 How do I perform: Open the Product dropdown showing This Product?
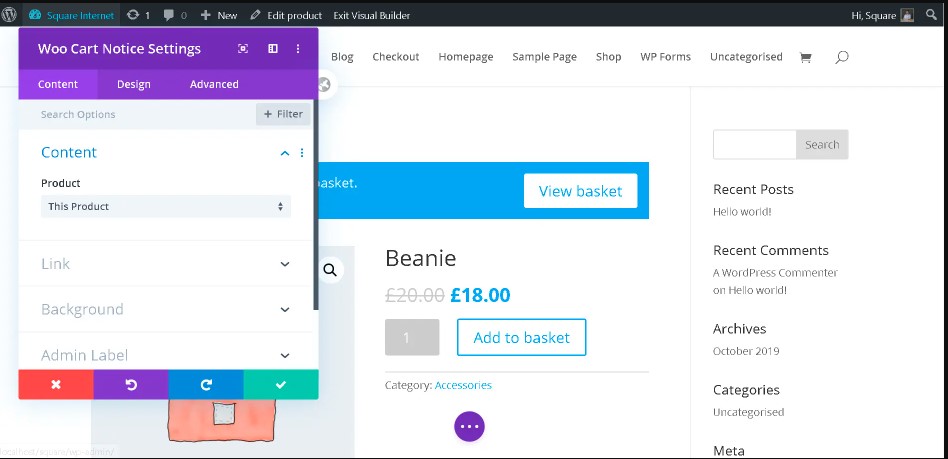(166, 206)
